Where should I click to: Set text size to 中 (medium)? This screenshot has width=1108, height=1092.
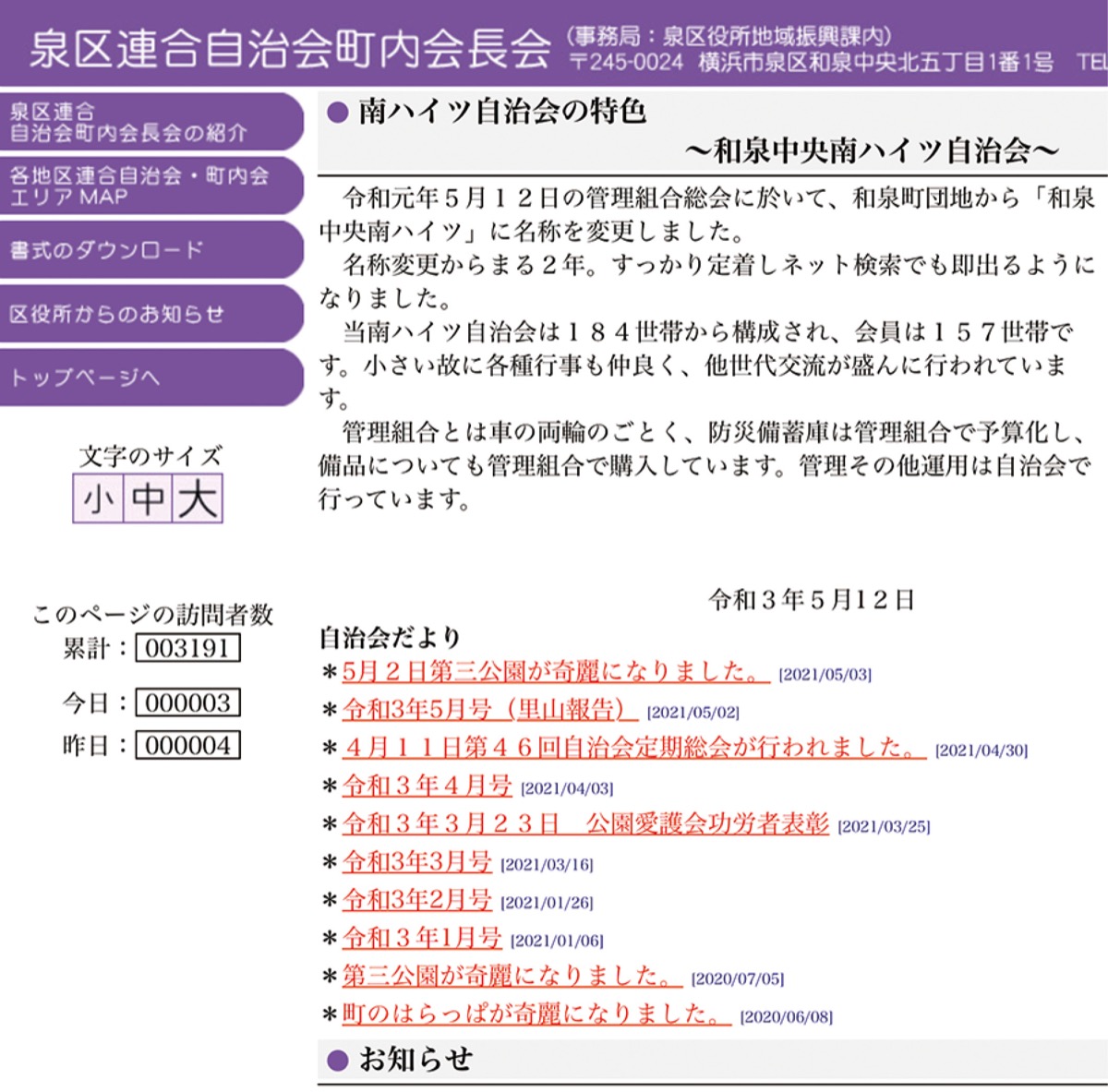(148, 499)
